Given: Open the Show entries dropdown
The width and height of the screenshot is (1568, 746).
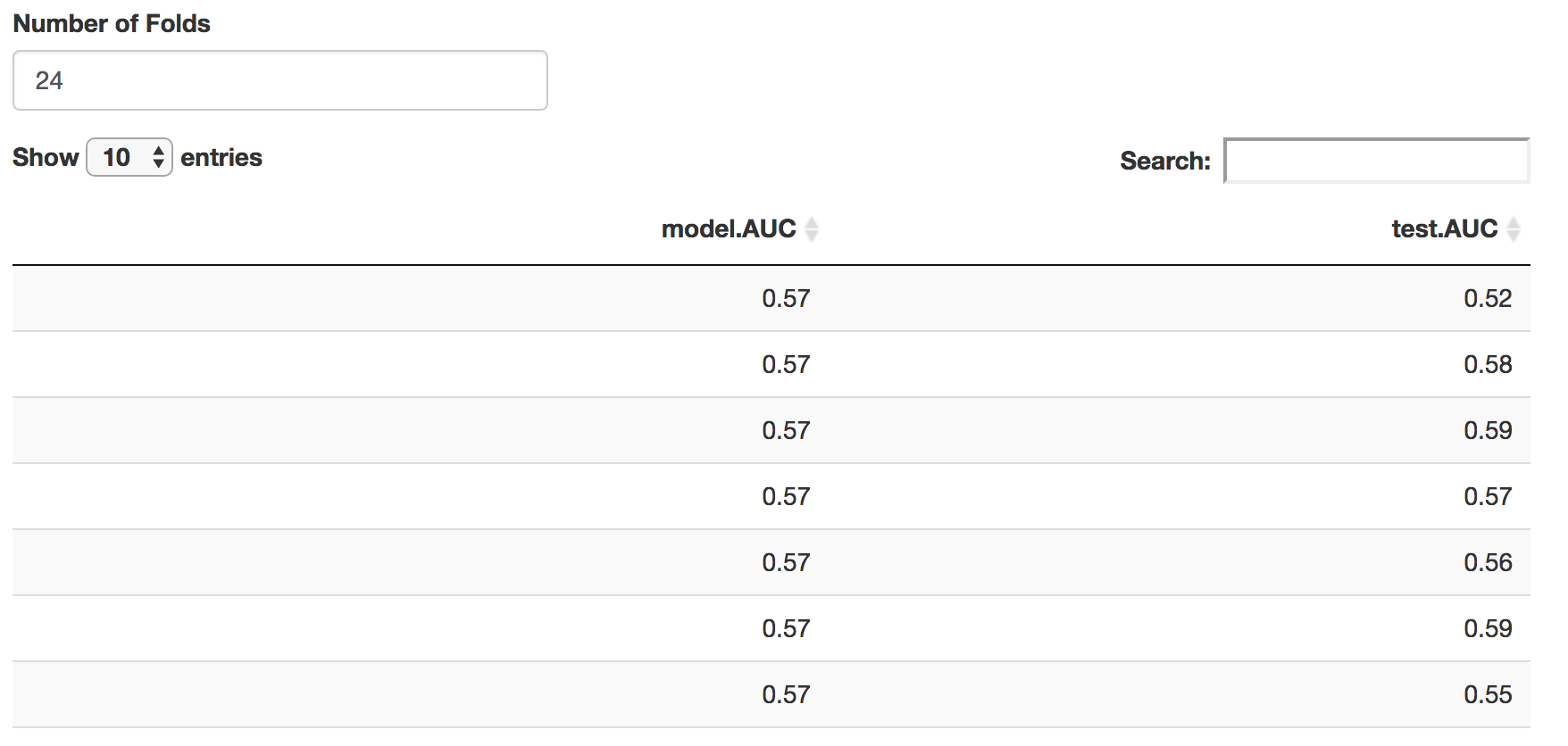Looking at the screenshot, I should click(x=129, y=158).
